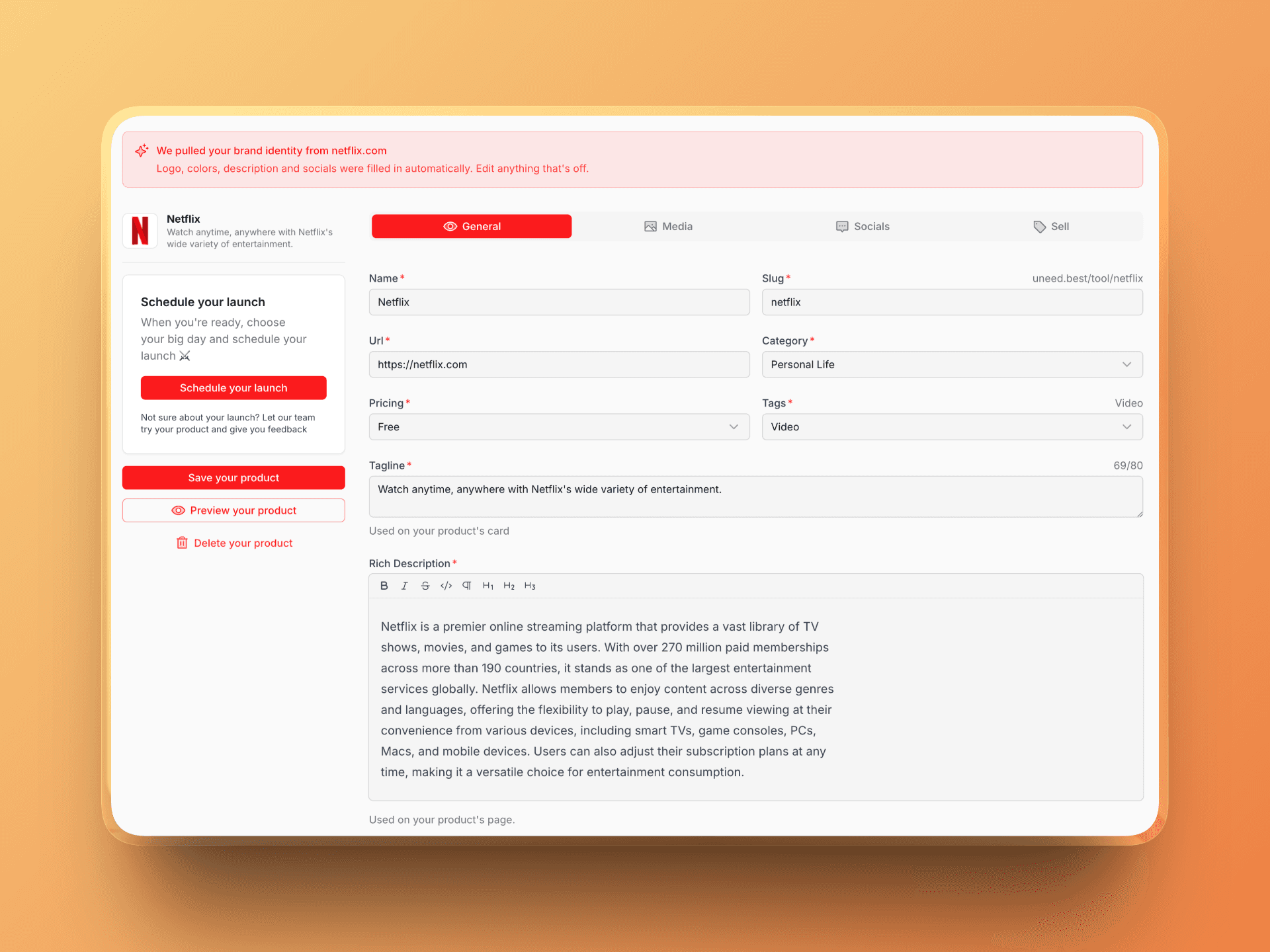Click Schedule your launch
Screen dimensions: 1270x952
[233, 388]
